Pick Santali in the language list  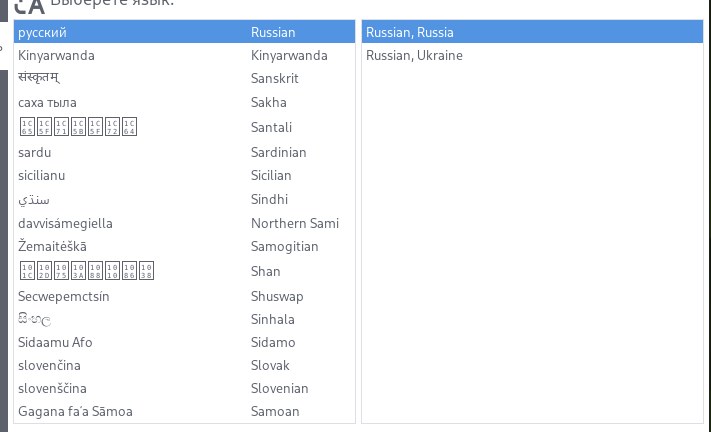(x=185, y=127)
